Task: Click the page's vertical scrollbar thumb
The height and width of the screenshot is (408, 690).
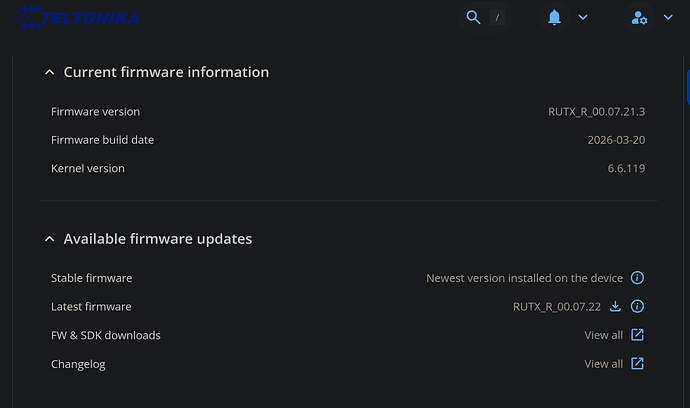Action: pos(686,85)
